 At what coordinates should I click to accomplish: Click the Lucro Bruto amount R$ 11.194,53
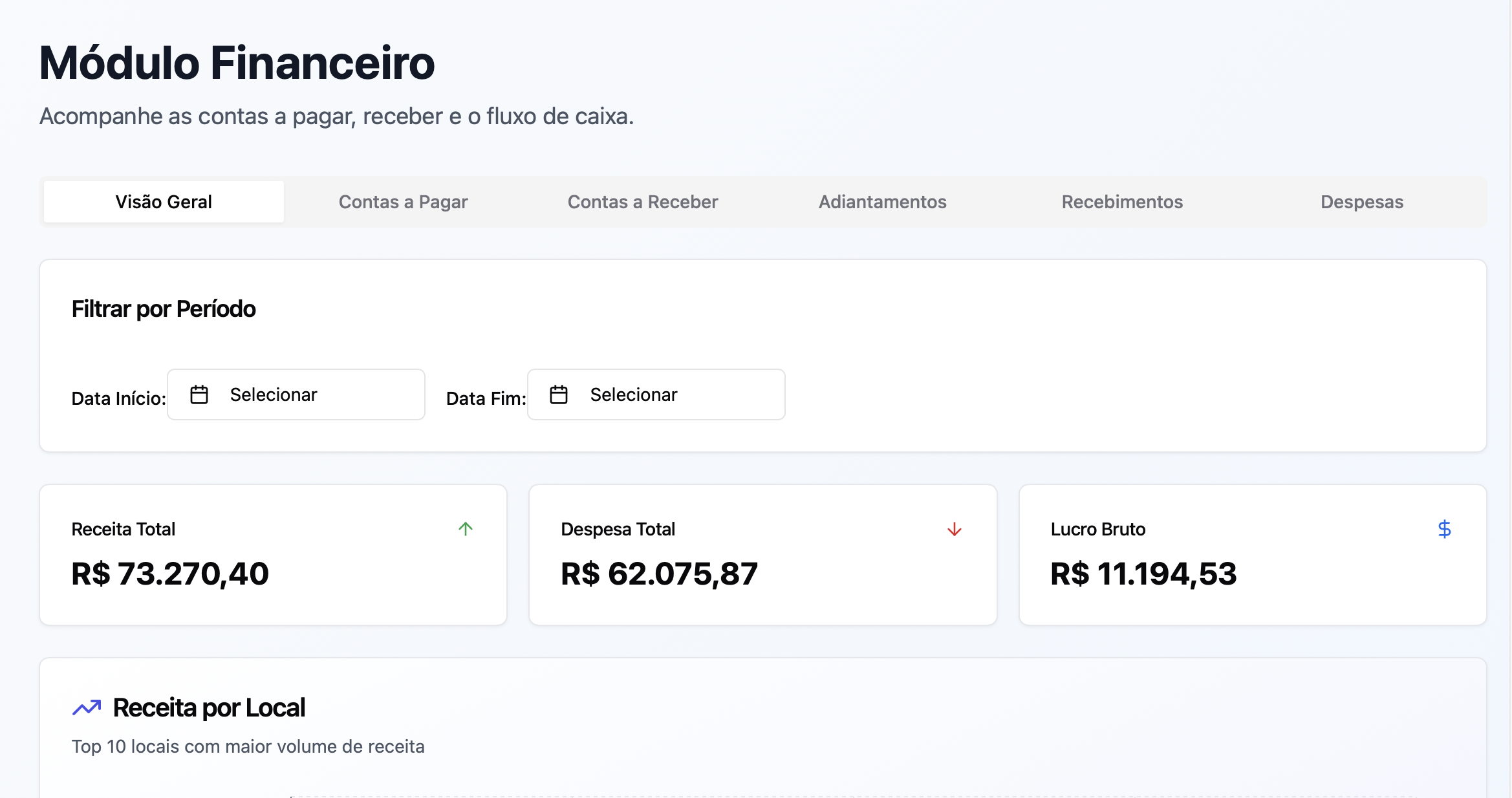point(1143,574)
